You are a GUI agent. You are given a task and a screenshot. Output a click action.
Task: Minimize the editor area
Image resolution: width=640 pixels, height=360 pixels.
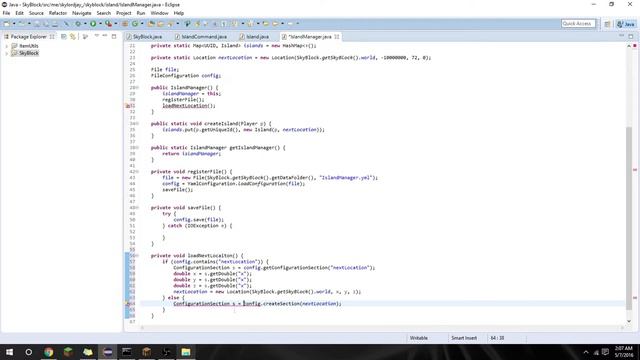point(621,36)
